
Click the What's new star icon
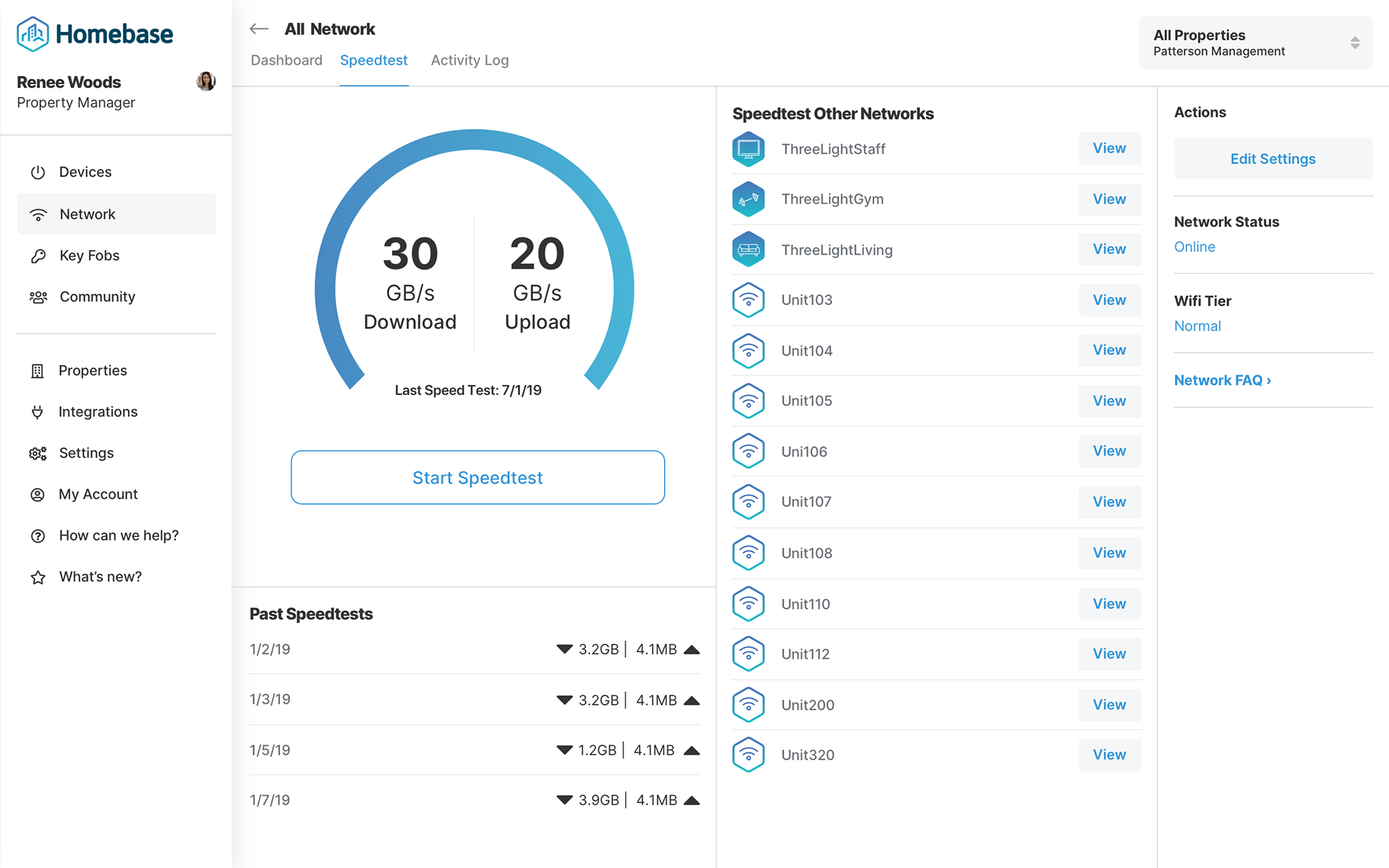pyautogui.click(x=38, y=577)
